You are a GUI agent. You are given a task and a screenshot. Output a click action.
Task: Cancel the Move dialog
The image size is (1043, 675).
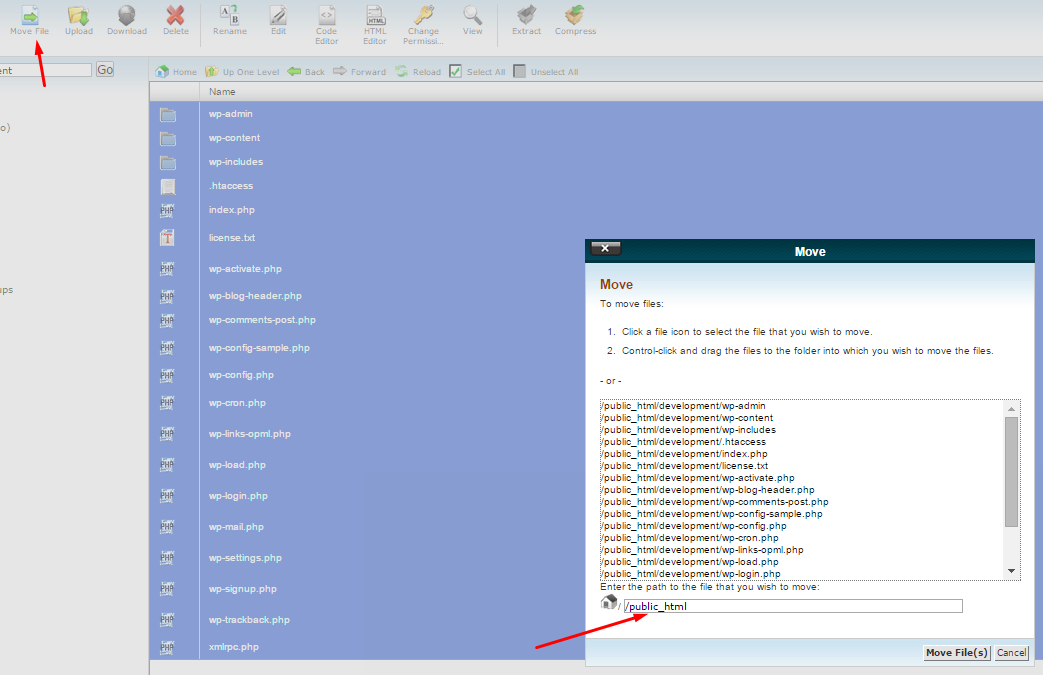(x=1011, y=653)
